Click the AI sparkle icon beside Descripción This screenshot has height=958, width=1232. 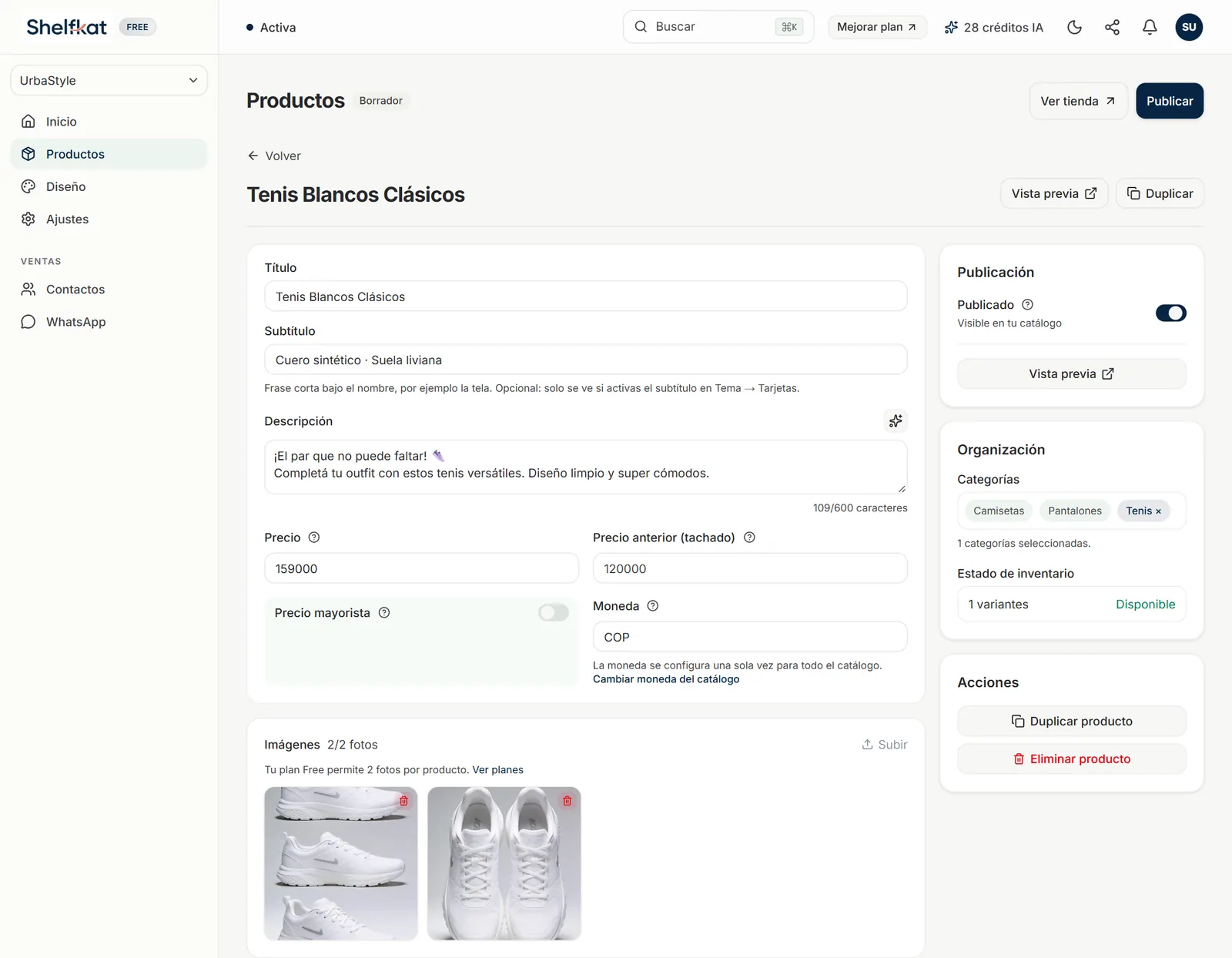895,420
